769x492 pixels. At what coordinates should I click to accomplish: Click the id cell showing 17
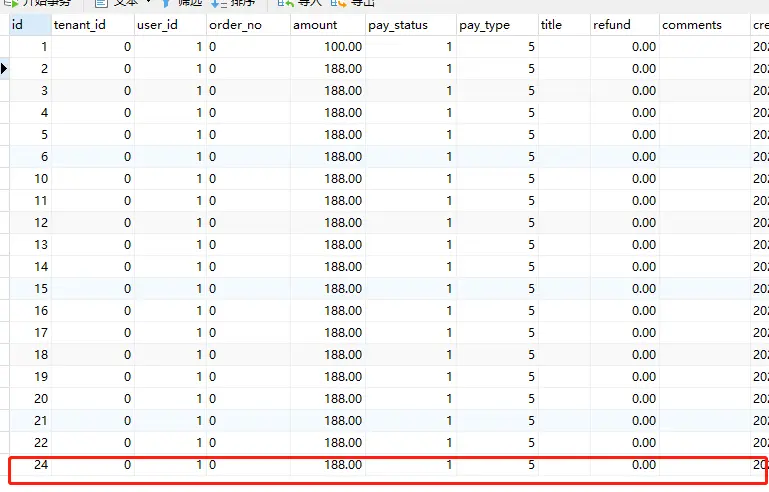pos(30,333)
